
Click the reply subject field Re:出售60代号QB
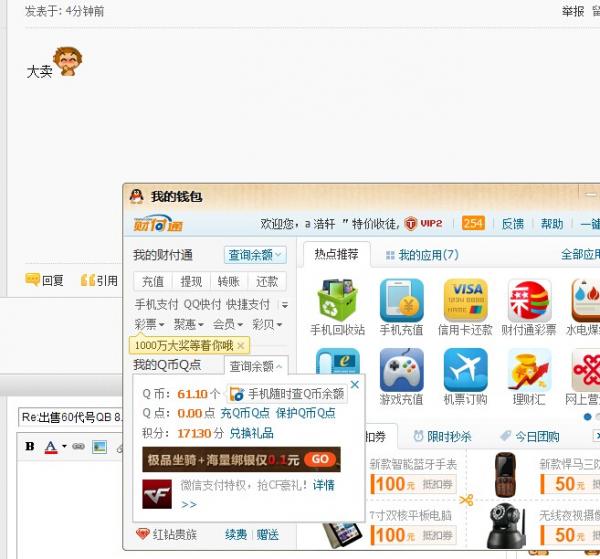(x=72, y=417)
